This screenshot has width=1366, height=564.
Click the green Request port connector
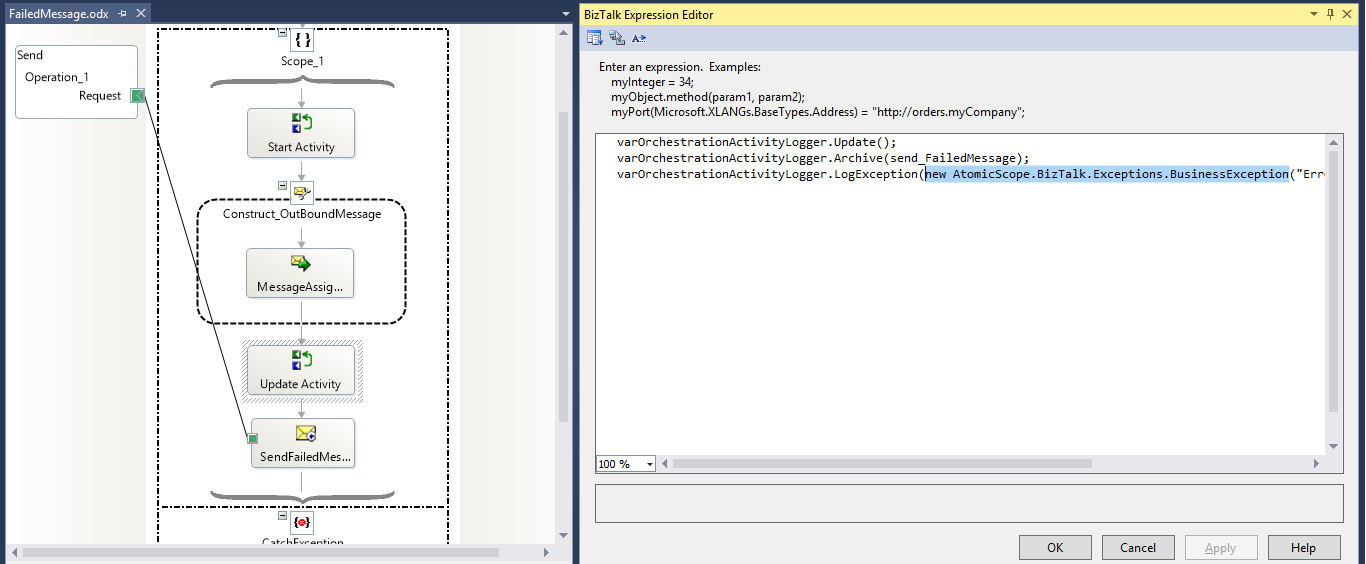pyautogui.click(x=138, y=95)
